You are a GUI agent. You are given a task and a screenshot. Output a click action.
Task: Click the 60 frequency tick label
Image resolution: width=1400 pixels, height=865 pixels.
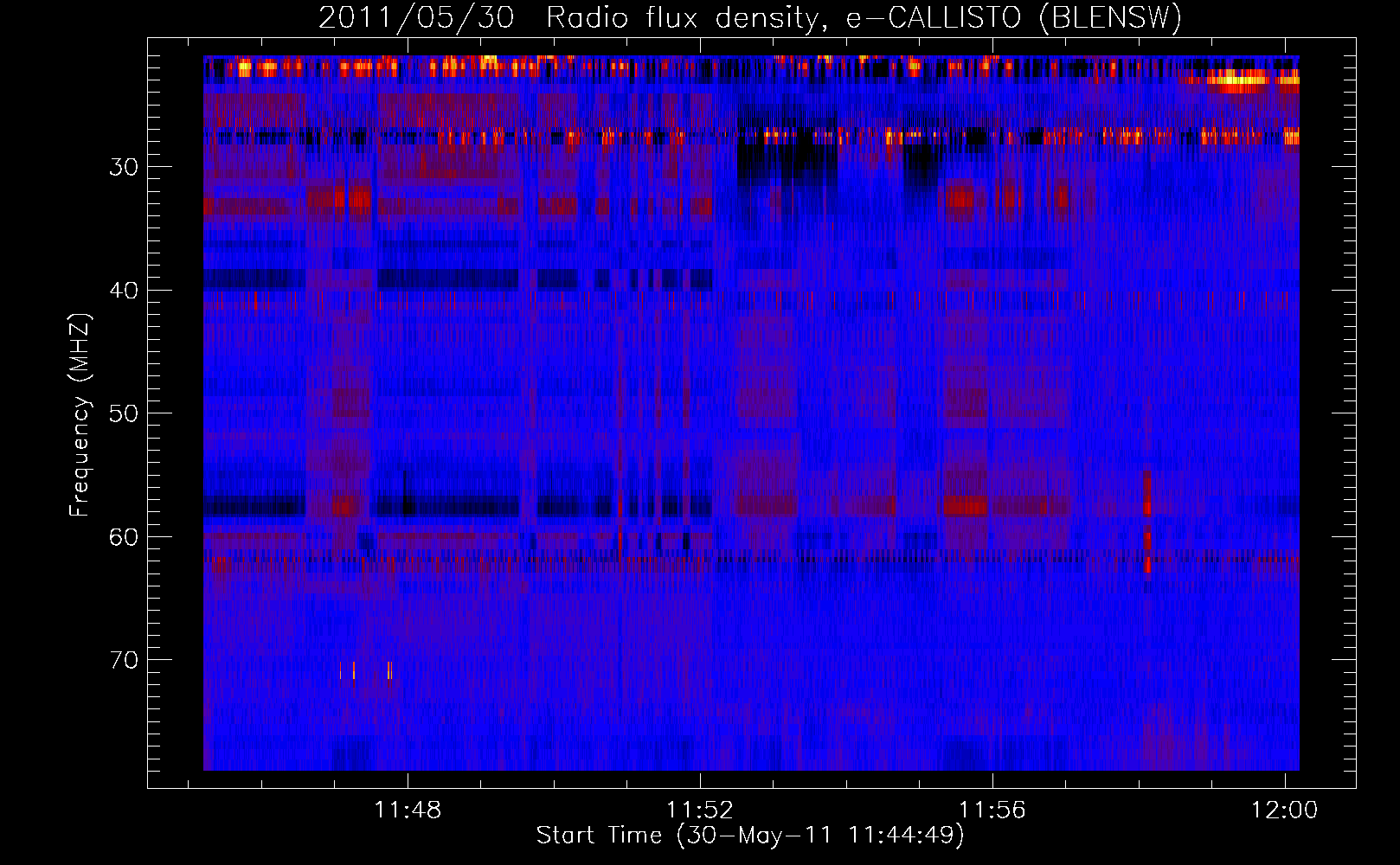click(124, 537)
